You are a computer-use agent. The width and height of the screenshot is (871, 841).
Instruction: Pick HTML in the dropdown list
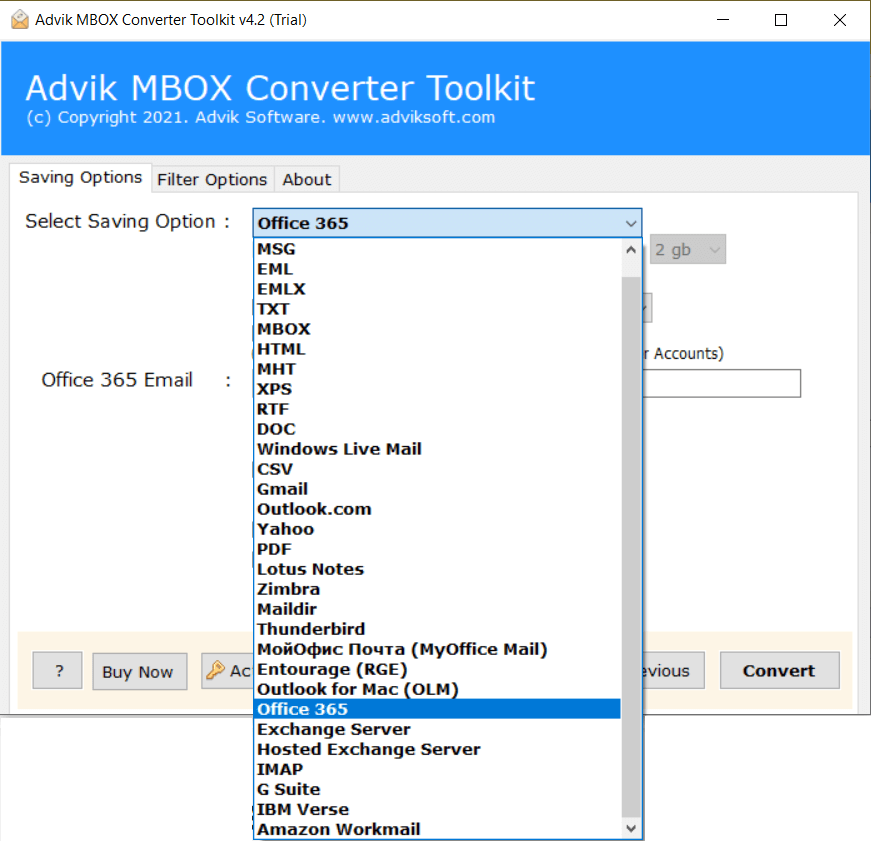pyautogui.click(x=437, y=349)
